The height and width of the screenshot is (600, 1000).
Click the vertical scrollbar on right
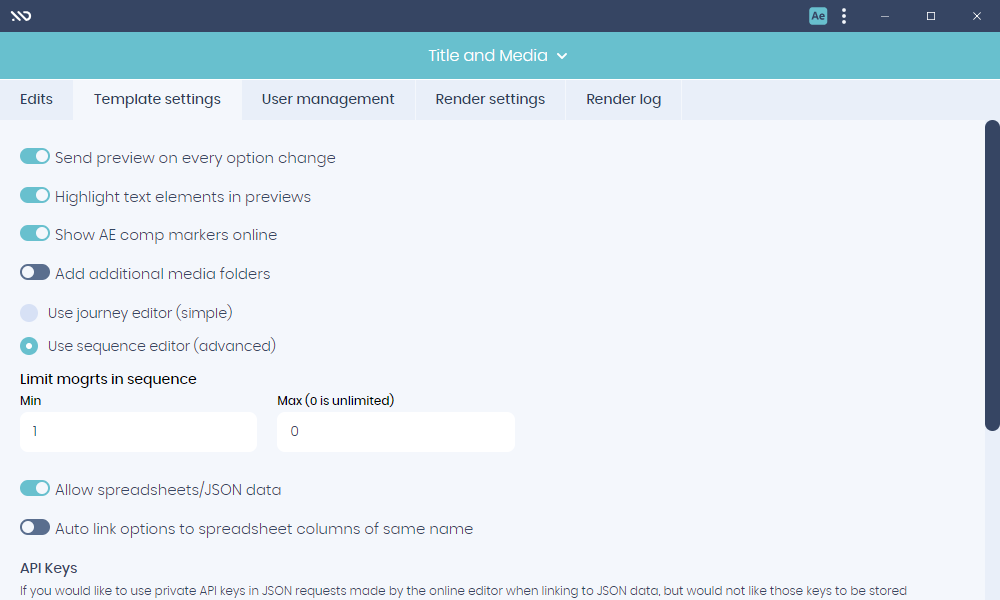992,275
